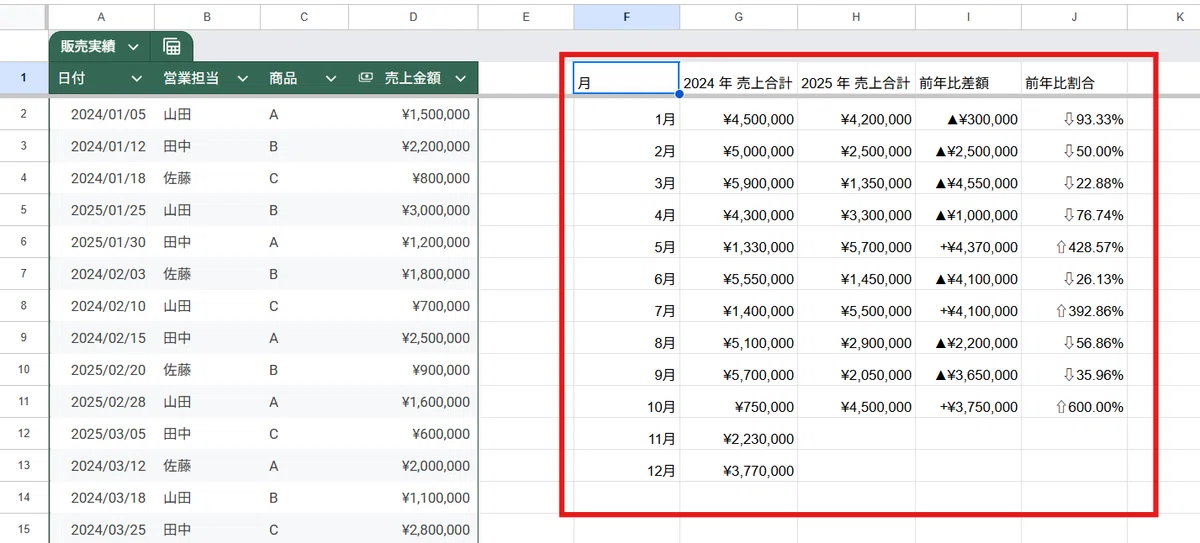
Task: Select column J header
Action: click(x=1074, y=17)
